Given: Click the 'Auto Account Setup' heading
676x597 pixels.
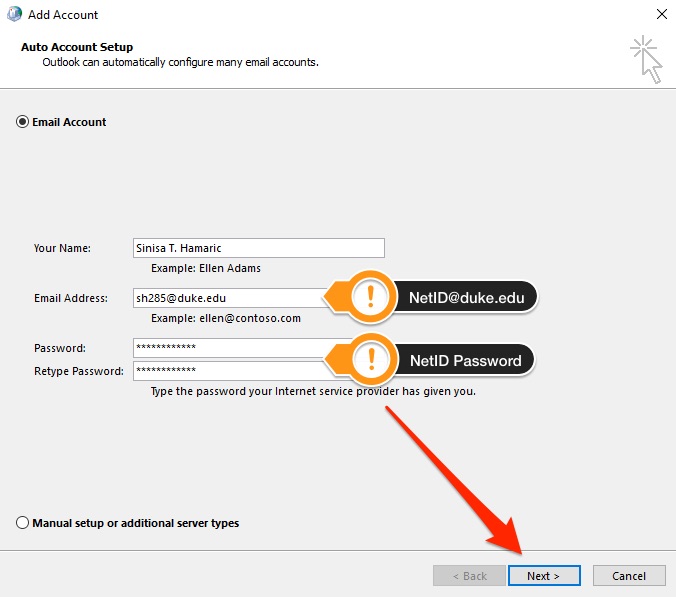Looking at the screenshot, I should coord(77,47).
